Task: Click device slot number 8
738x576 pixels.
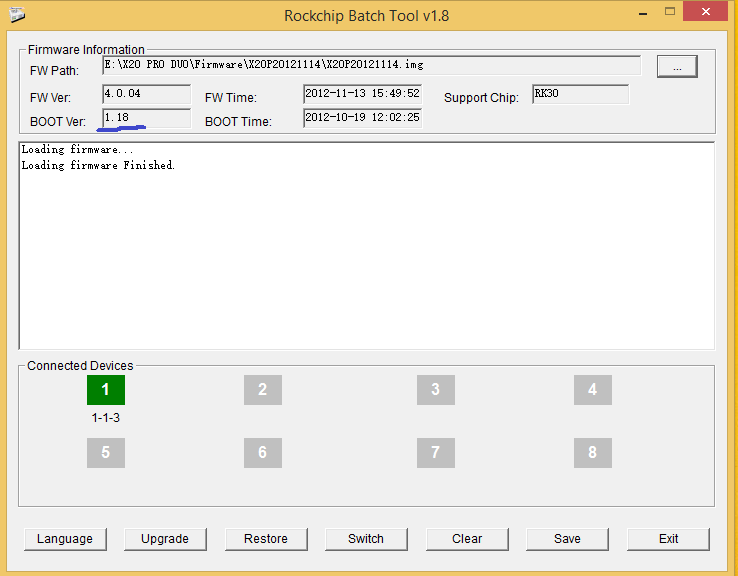Action: pyautogui.click(x=593, y=453)
